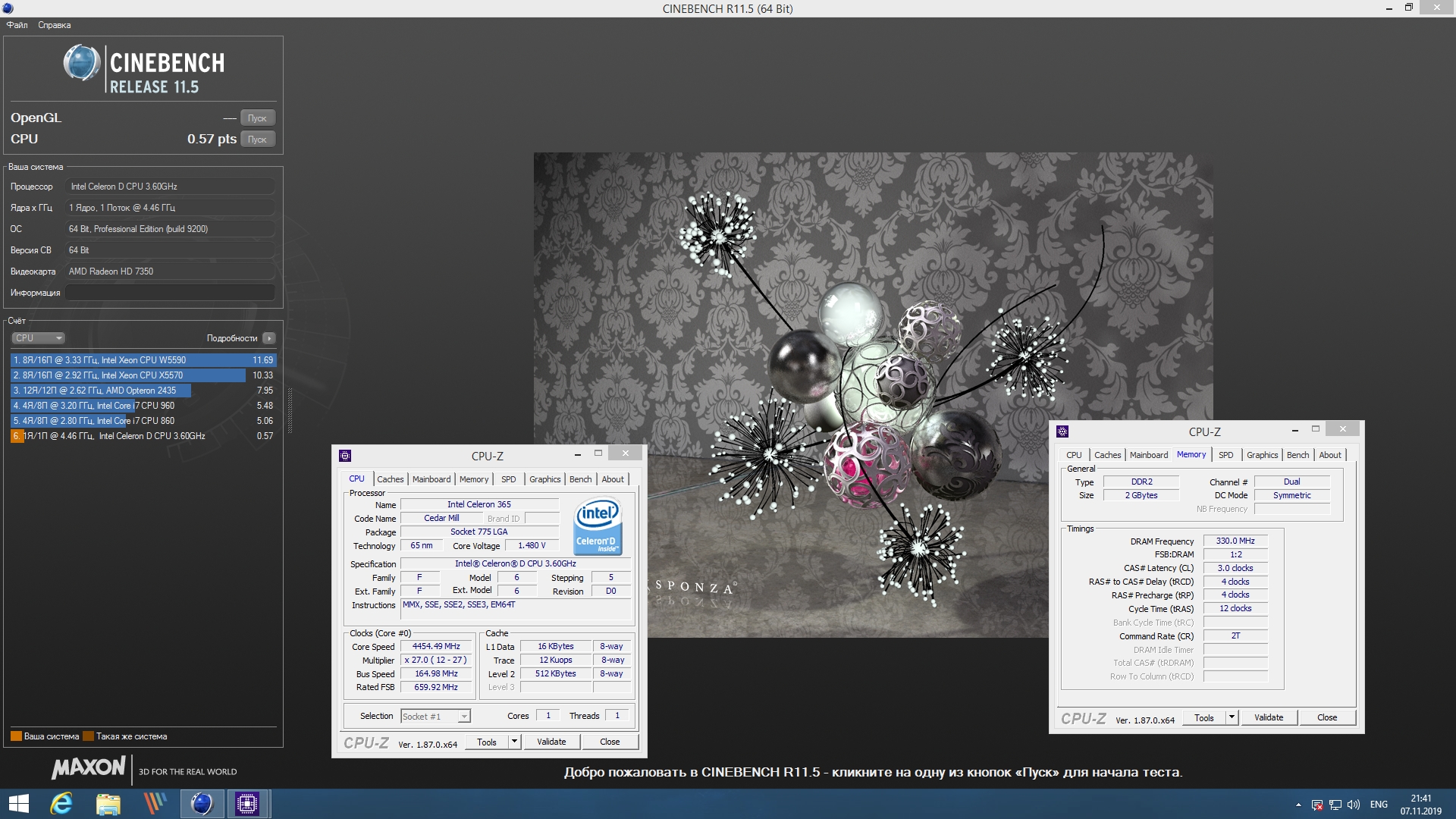Click left CPU-Z window title icon

[x=345, y=456]
